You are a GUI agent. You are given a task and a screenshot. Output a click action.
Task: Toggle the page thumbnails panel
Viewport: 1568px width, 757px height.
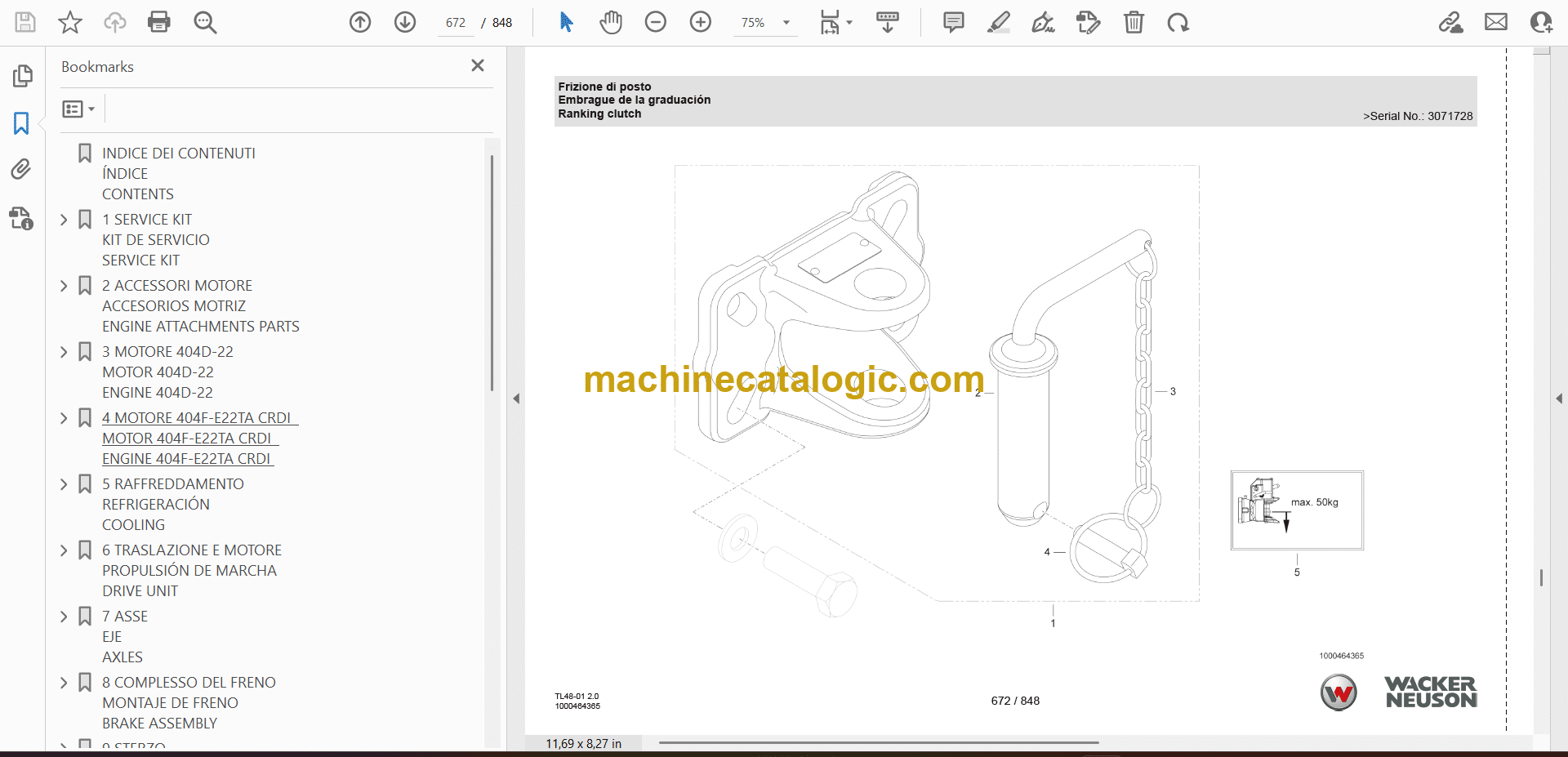pyautogui.click(x=22, y=76)
